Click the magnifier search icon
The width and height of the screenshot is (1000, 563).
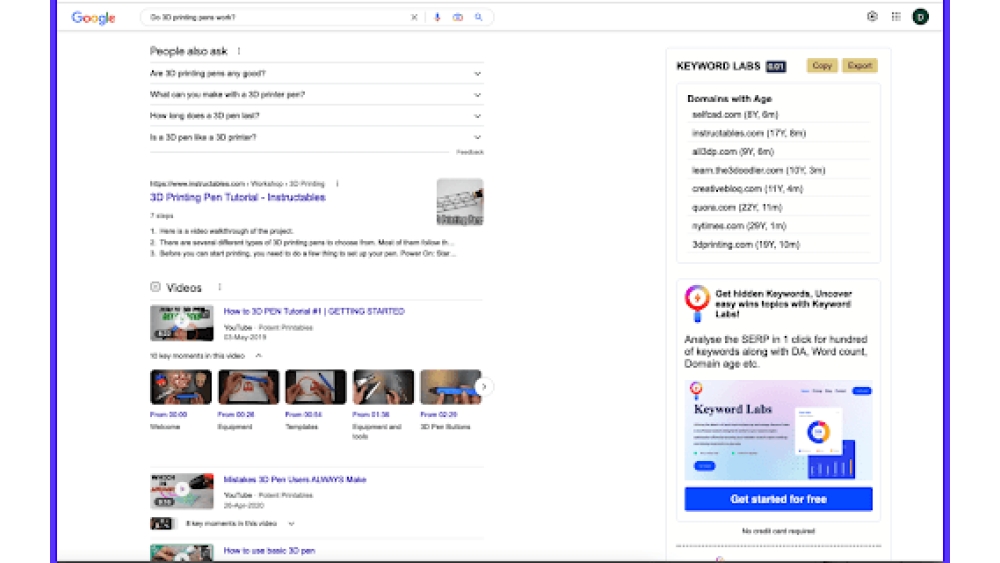[x=478, y=17]
